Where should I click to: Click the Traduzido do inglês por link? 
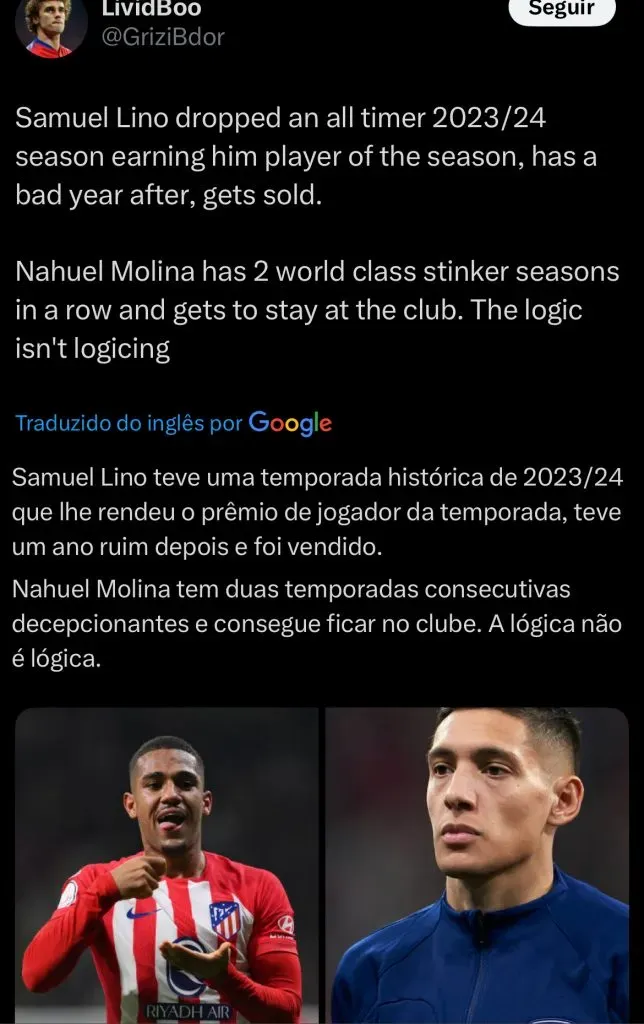point(129,423)
